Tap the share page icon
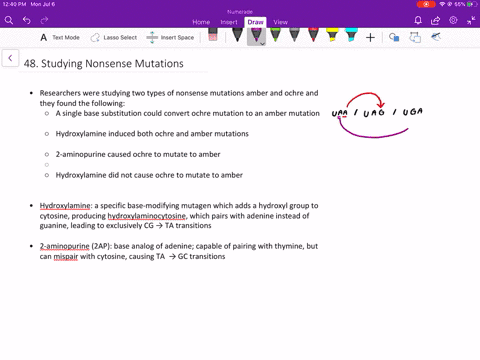 click(x=435, y=20)
